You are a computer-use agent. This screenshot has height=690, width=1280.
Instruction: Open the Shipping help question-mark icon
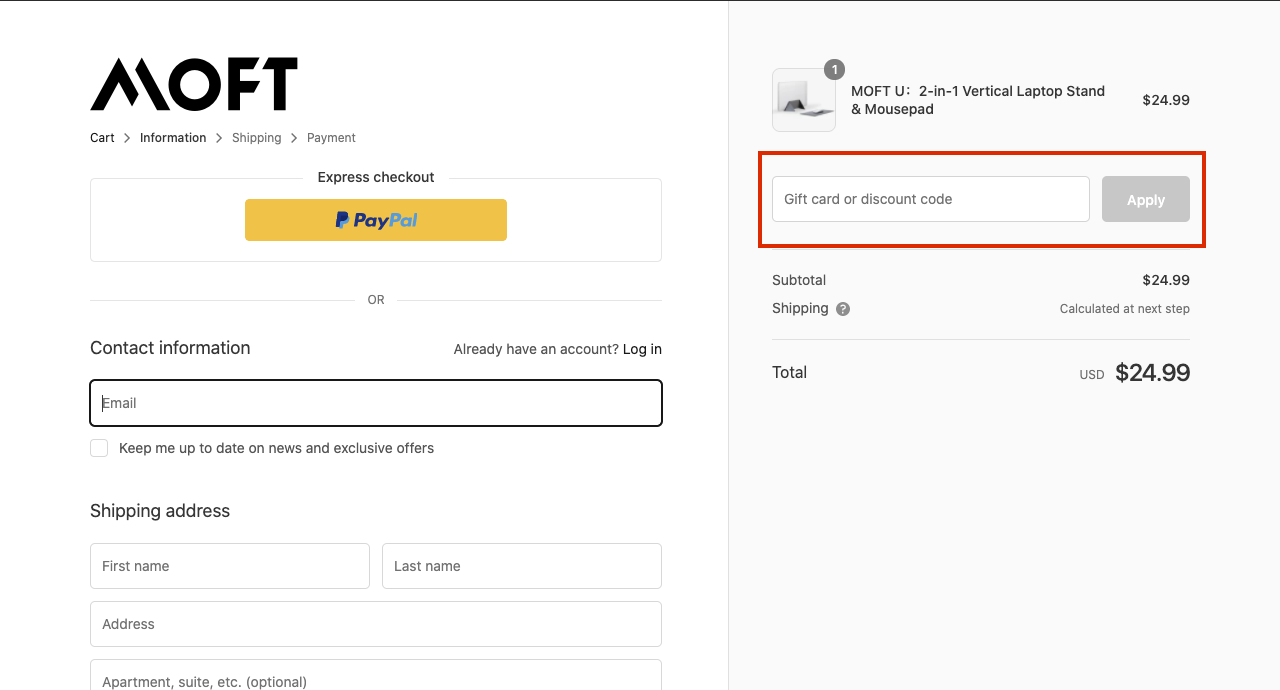(843, 309)
